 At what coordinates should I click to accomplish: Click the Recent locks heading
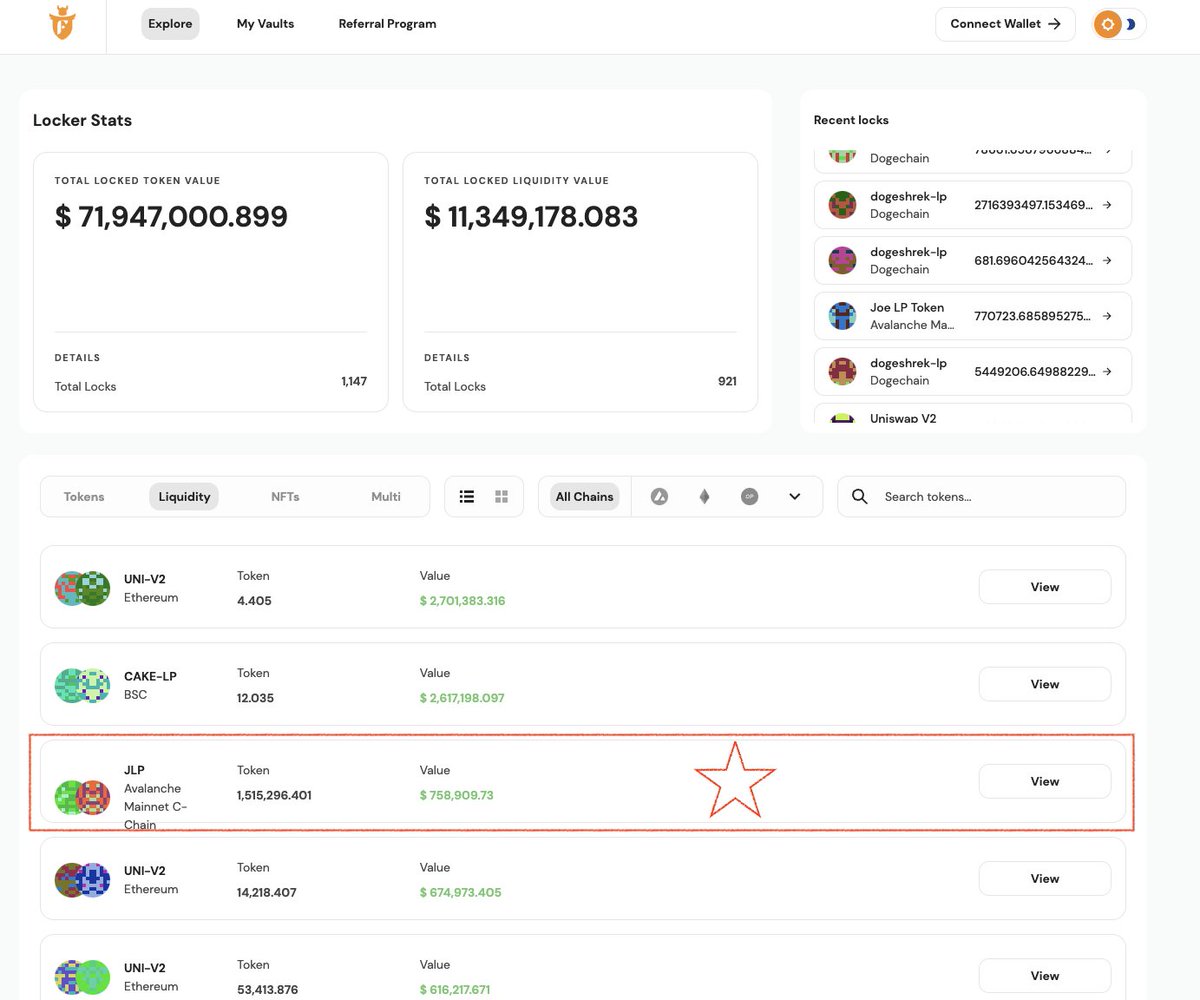[851, 120]
